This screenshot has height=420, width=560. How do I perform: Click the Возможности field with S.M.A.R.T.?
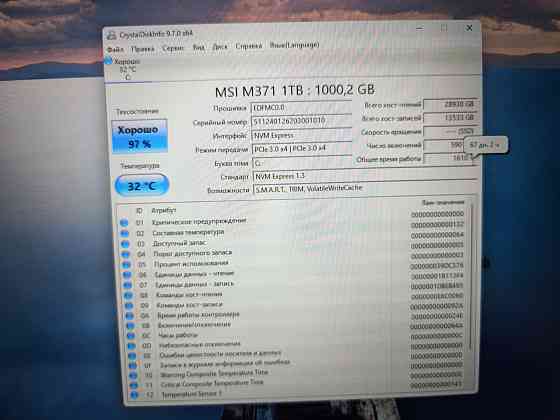[x=365, y=188]
